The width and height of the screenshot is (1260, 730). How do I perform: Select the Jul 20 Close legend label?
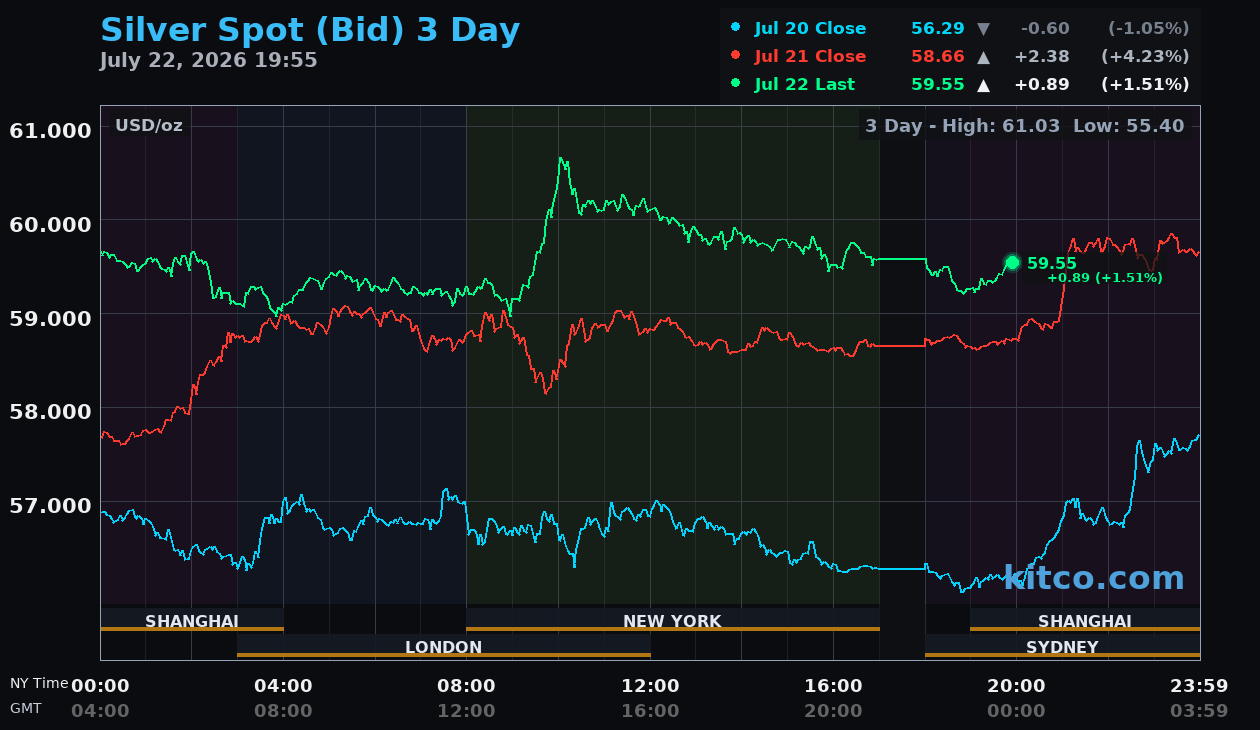tap(810, 28)
